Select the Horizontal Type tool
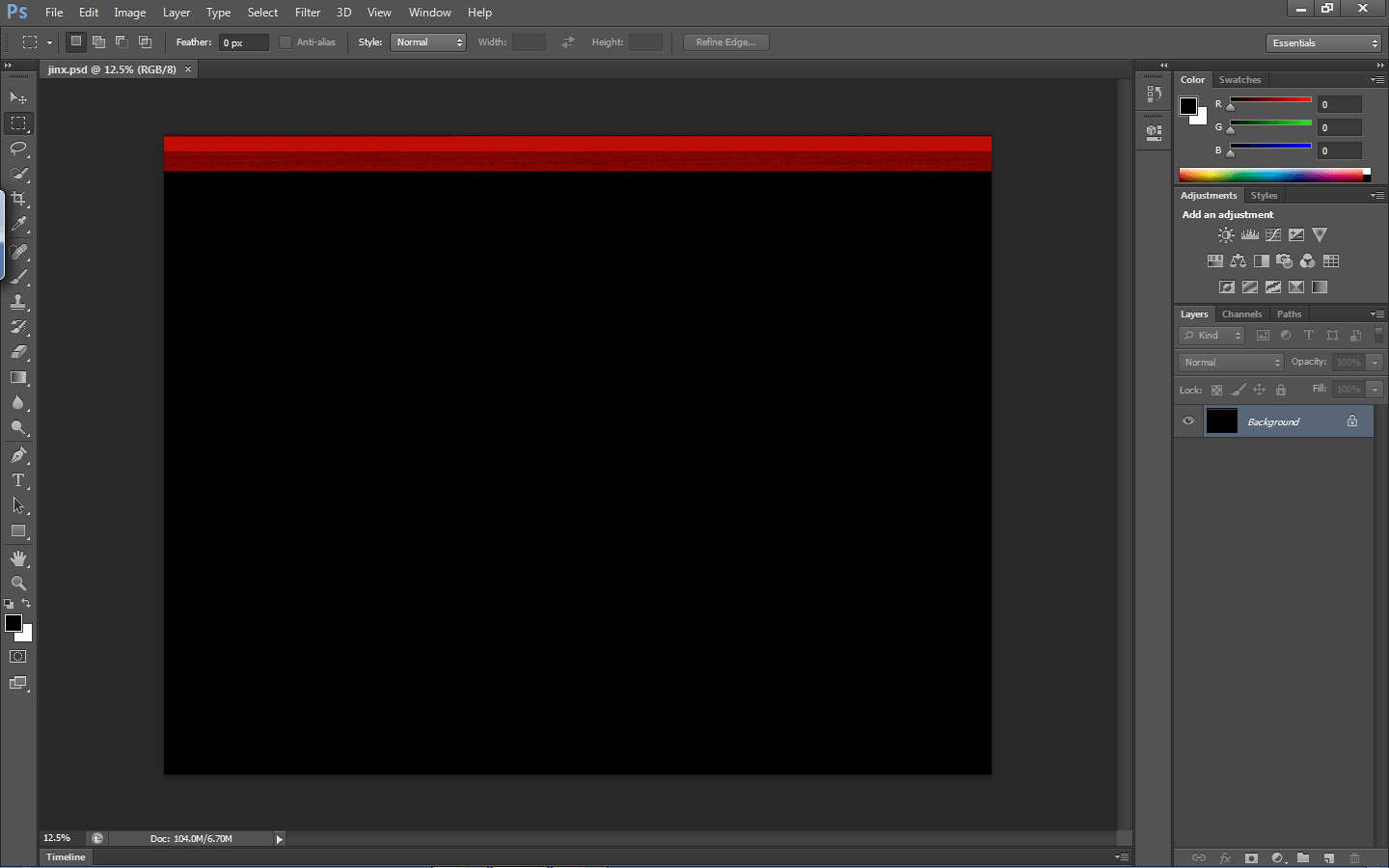This screenshot has width=1389, height=868. pyautogui.click(x=18, y=479)
